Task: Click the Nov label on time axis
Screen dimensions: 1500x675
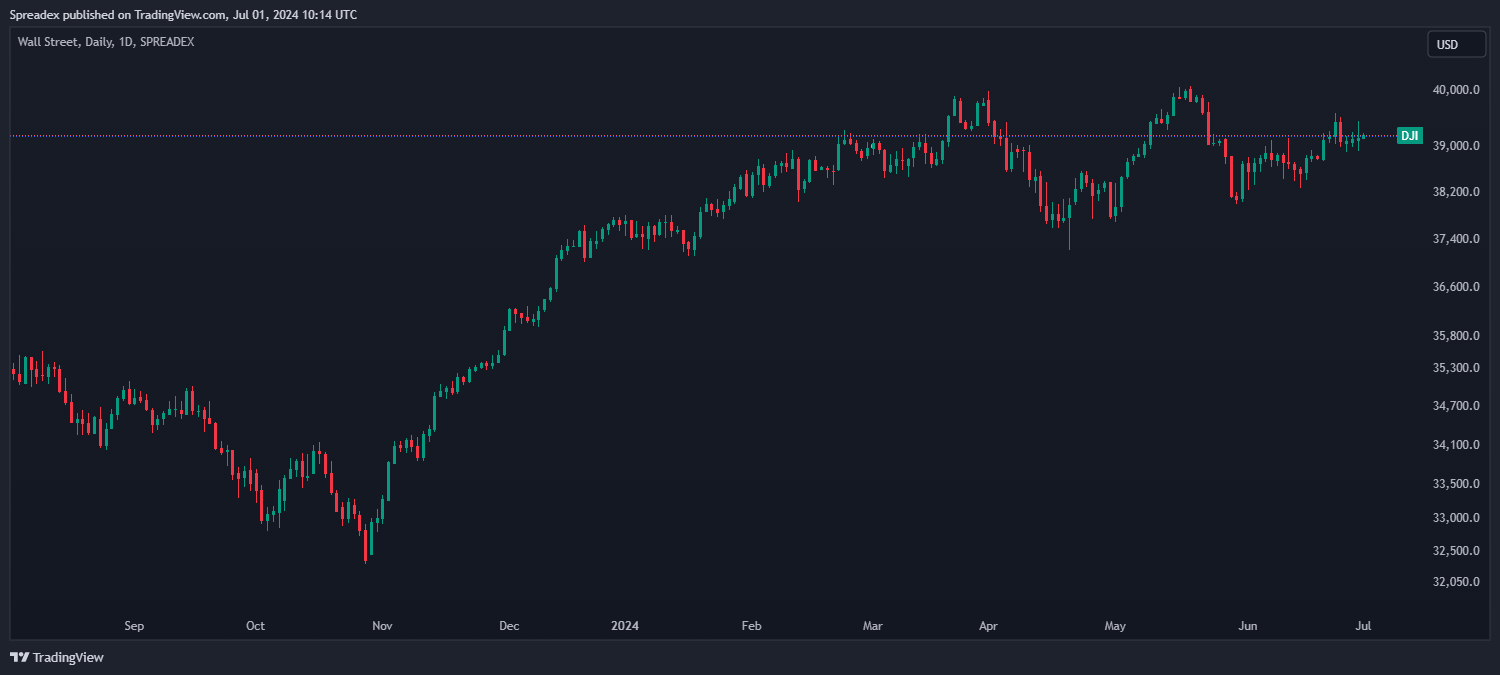Action: click(x=382, y=627)
